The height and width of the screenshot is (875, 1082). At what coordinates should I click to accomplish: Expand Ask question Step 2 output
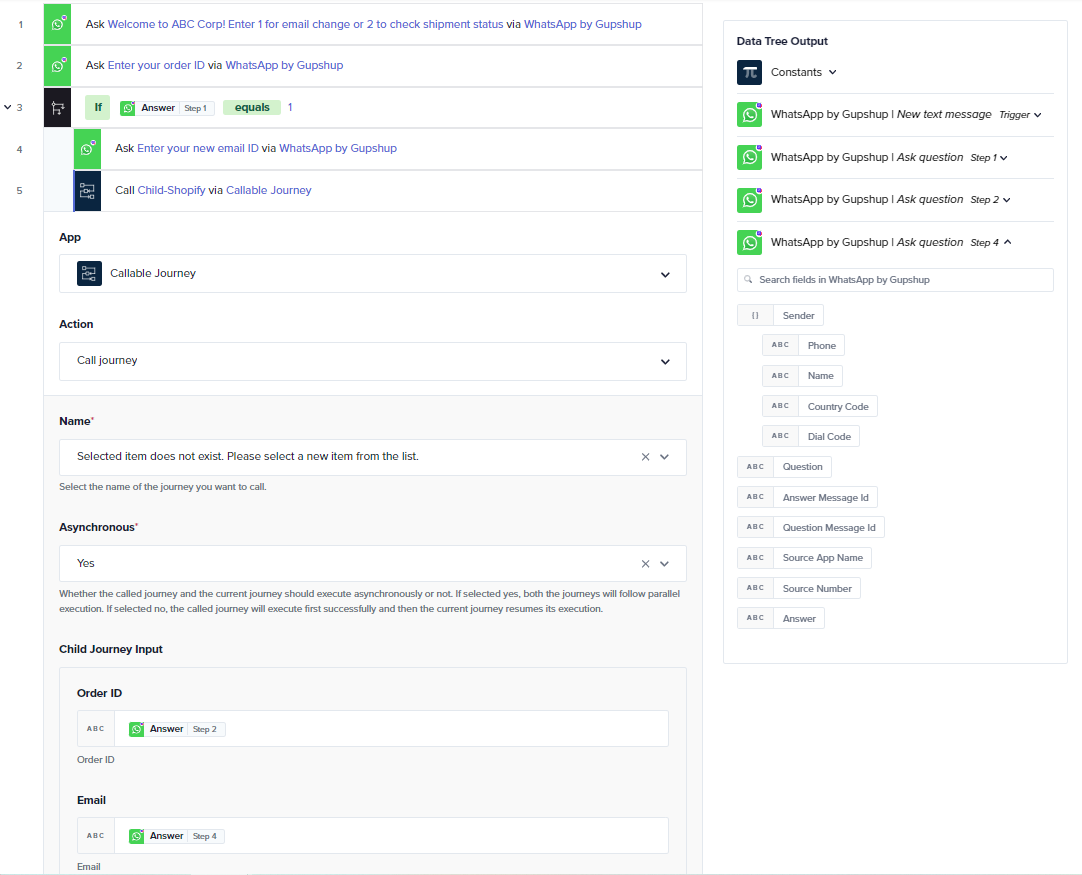pyautogui.click(x=1007, y=200)
